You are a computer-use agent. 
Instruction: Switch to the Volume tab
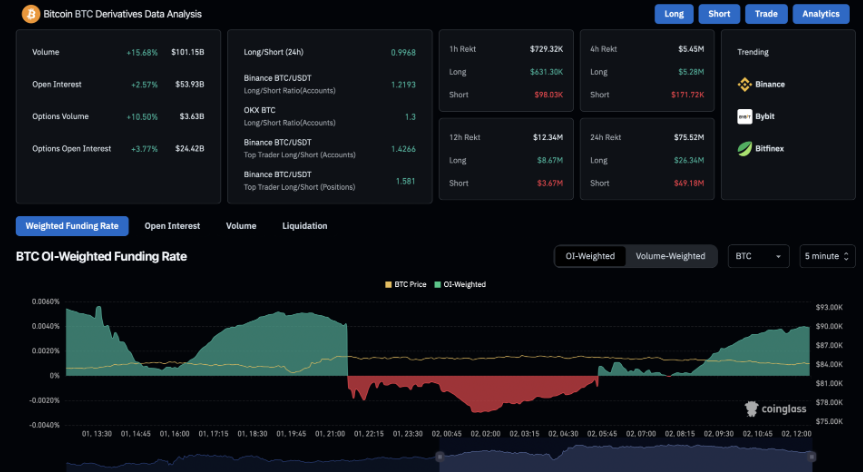click(241, 226)
